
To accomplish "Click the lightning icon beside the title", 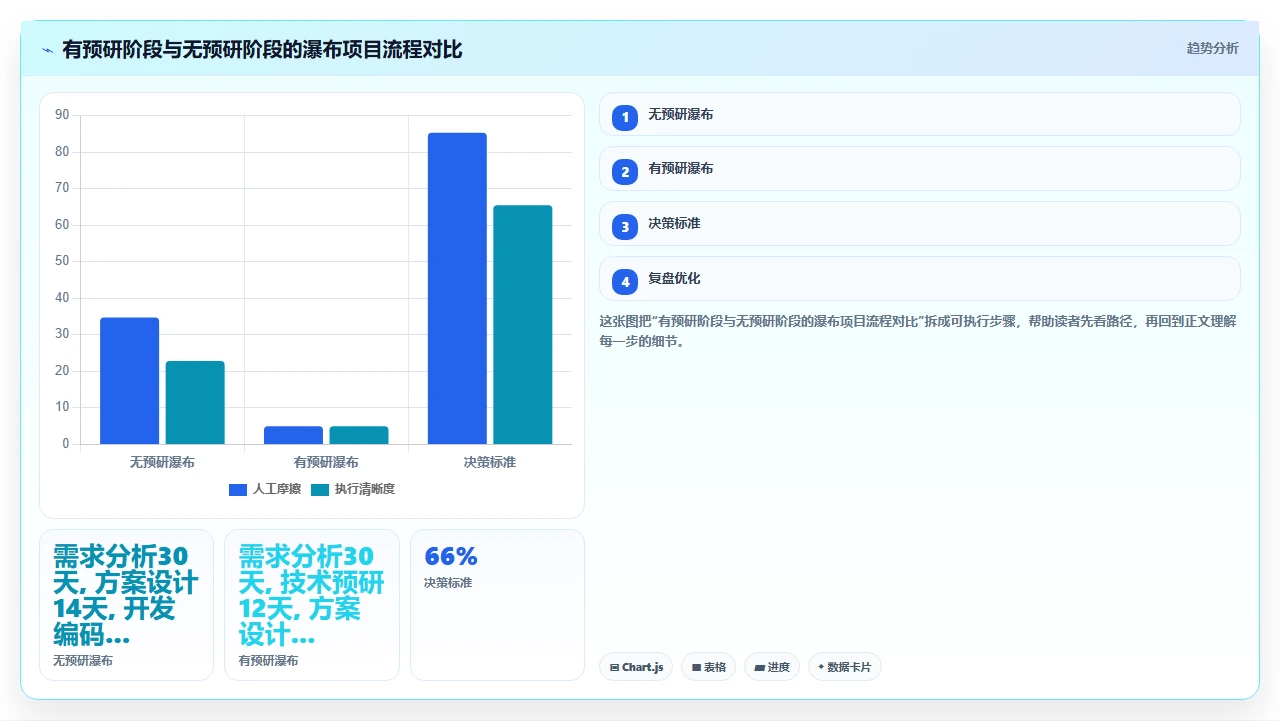I will [x=47, y=50].
